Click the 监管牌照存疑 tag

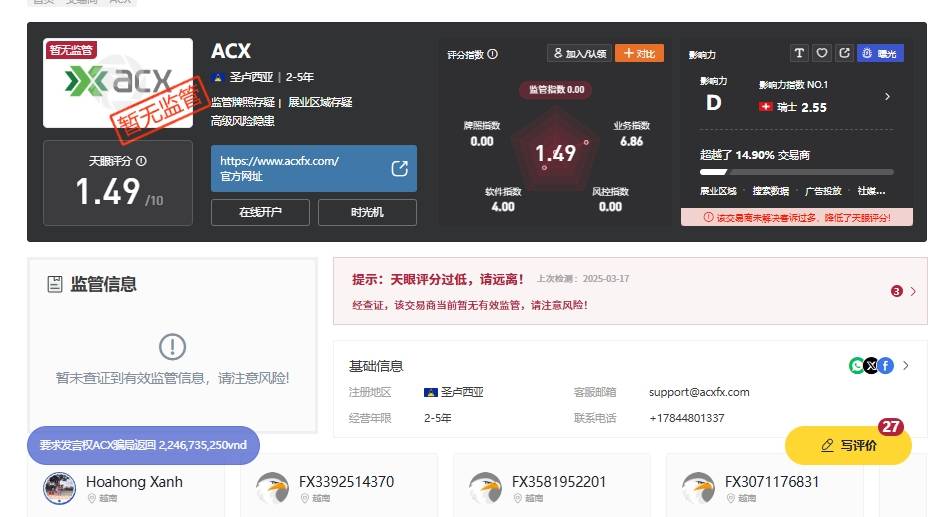243,102
